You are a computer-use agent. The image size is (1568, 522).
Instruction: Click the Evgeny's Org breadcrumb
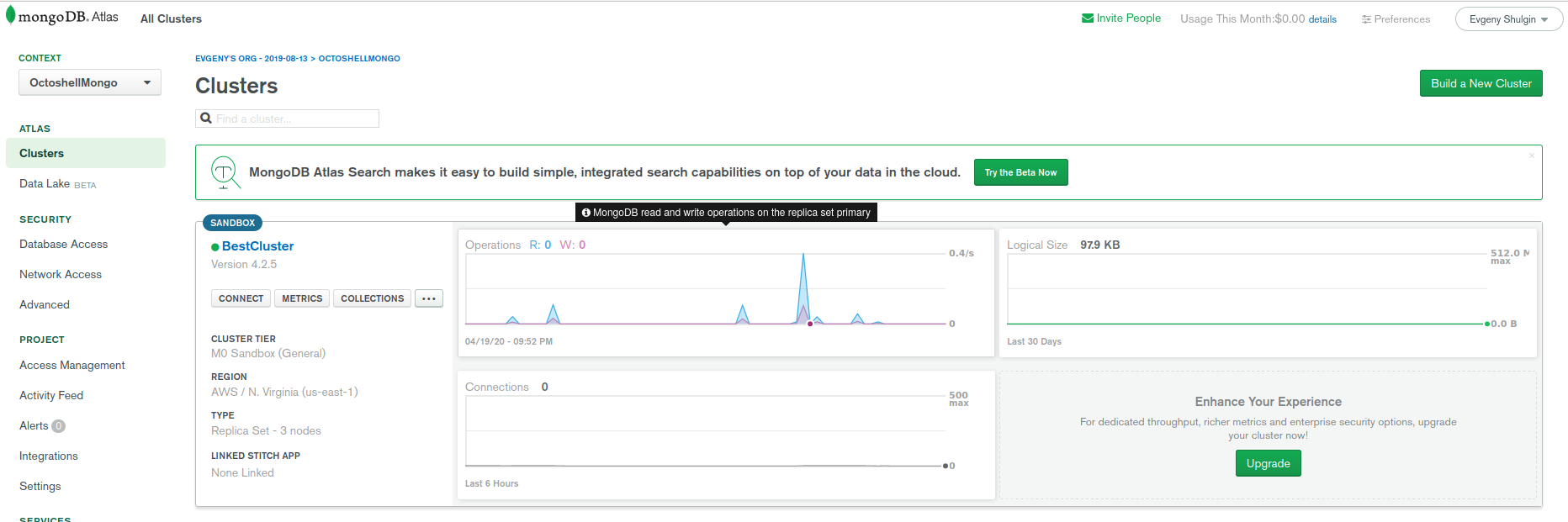coord(252,59)
